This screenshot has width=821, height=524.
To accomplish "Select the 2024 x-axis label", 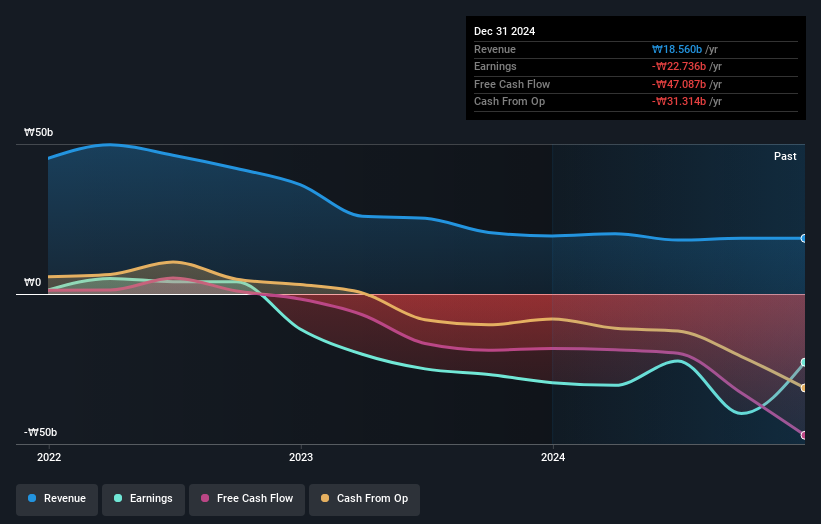I will [x=553, y=458].
